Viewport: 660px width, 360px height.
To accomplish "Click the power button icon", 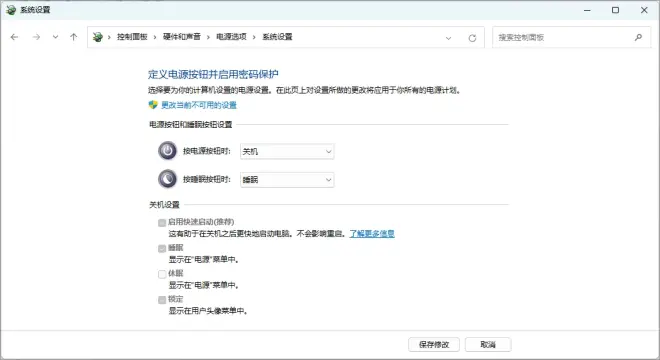I will click(x=167, y=151).
